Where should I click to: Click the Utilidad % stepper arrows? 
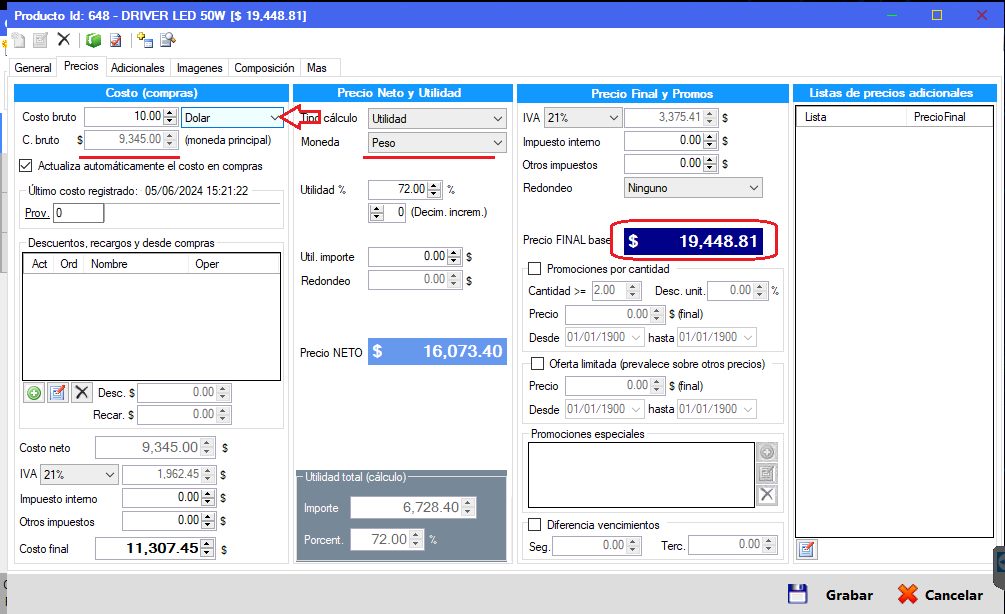coord(435,189)
